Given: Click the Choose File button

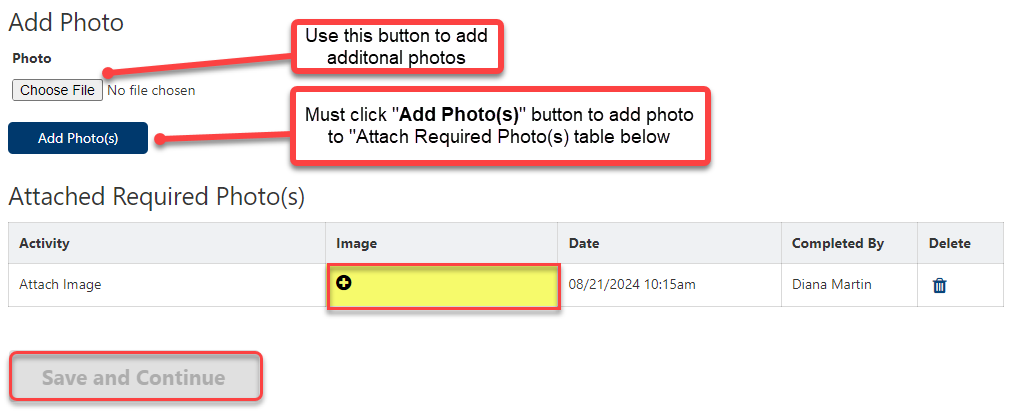Looking at the screenshot, I should click(57, 90).
